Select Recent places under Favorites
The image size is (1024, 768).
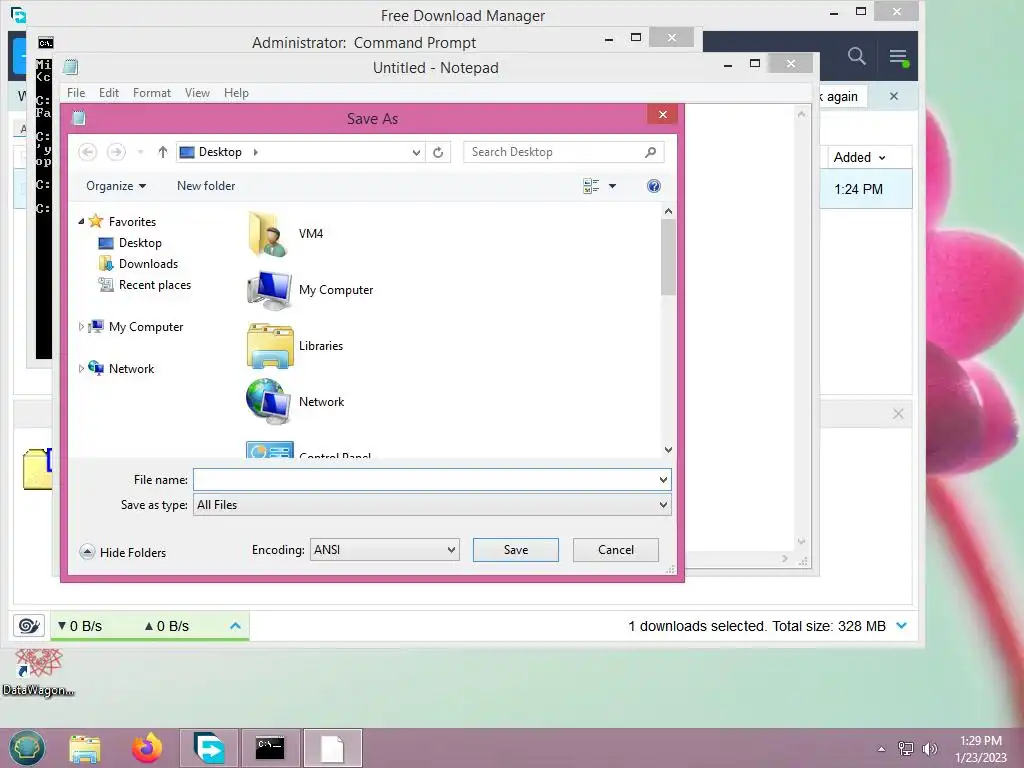[144, 285]
